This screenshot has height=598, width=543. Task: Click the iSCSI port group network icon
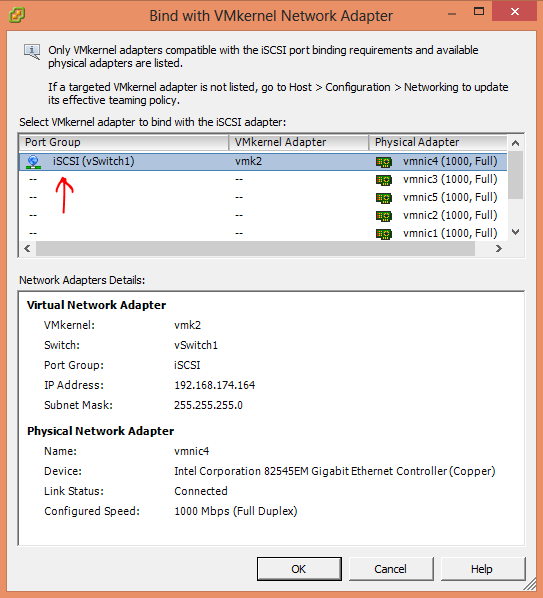[x=34, y=162]
